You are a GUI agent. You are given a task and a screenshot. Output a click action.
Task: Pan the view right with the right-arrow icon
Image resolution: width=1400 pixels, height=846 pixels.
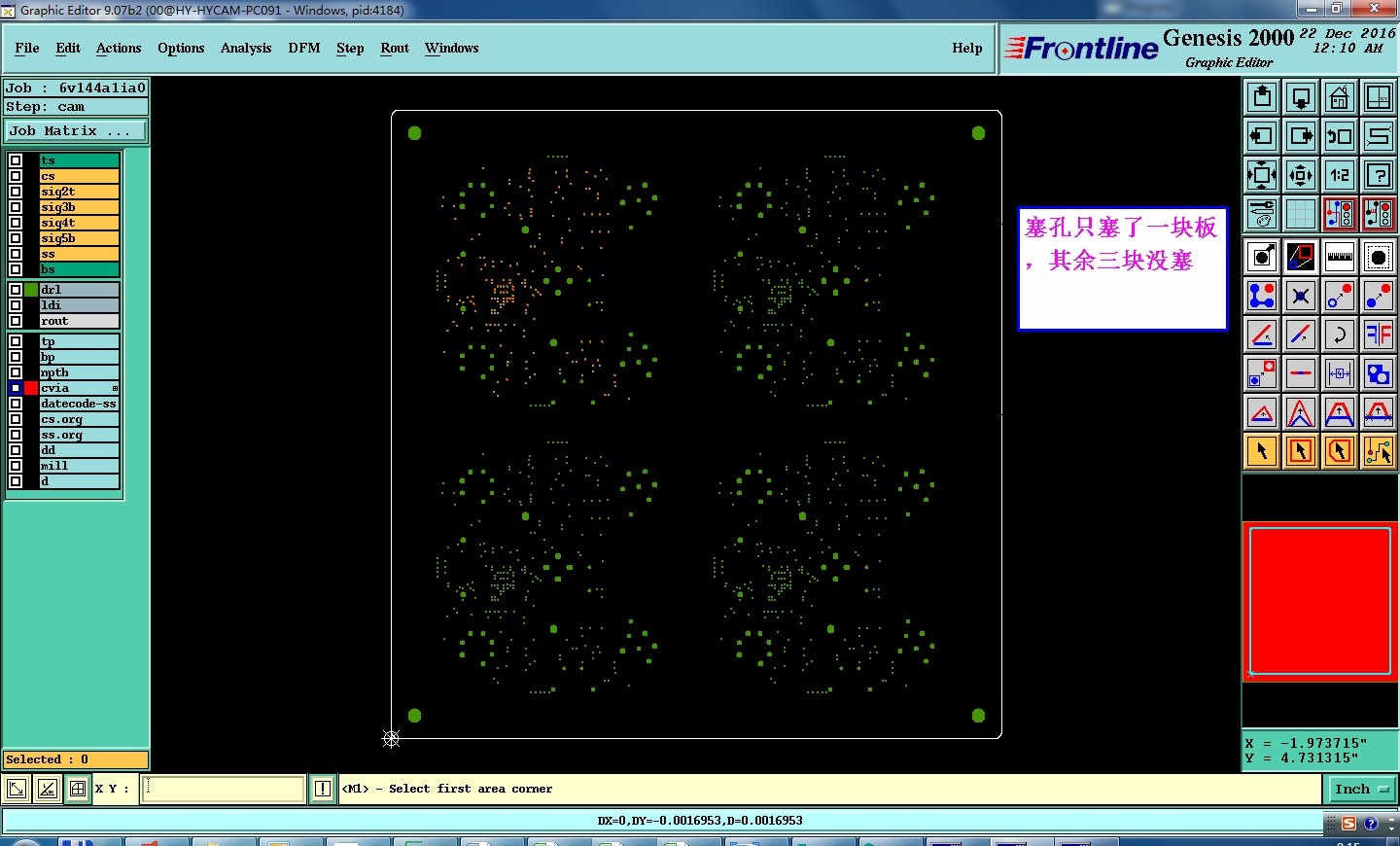1301,136
